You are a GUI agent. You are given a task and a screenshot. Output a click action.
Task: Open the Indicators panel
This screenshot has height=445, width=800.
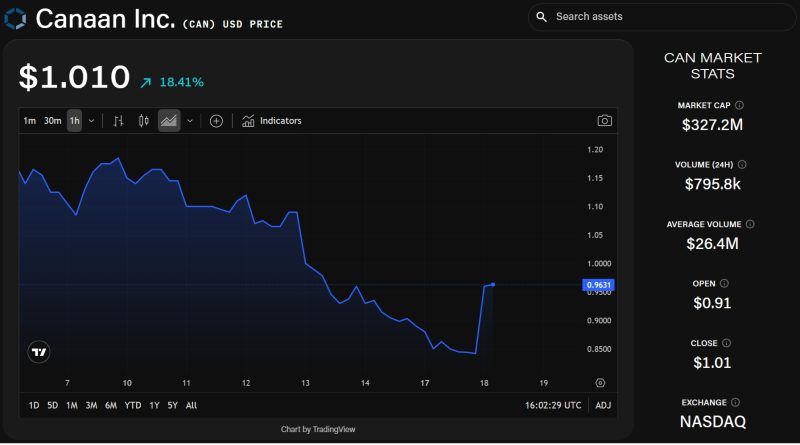(271, 121)
